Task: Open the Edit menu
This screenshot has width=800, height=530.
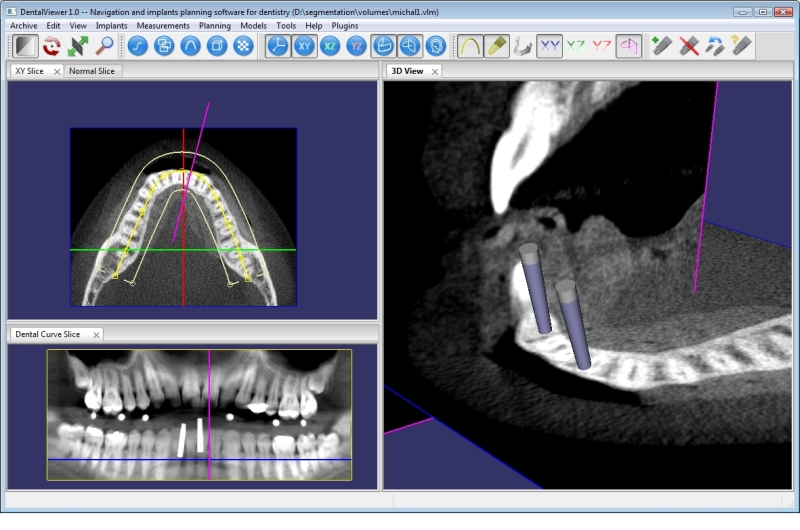Action: [x=53, y=26]
